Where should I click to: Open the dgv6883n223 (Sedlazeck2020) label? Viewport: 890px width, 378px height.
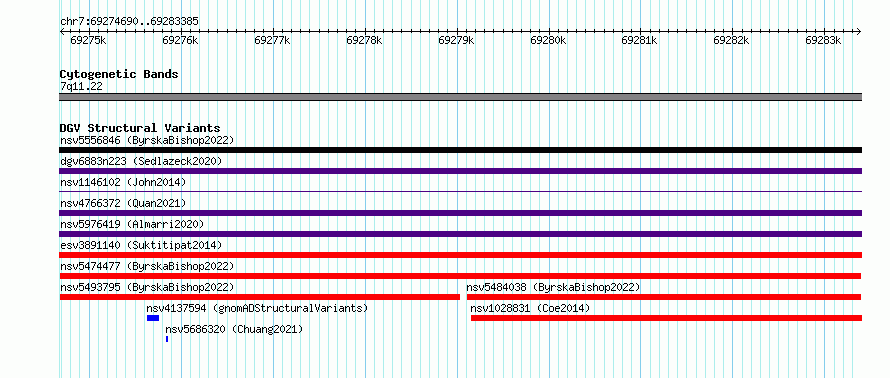(141, 161)
